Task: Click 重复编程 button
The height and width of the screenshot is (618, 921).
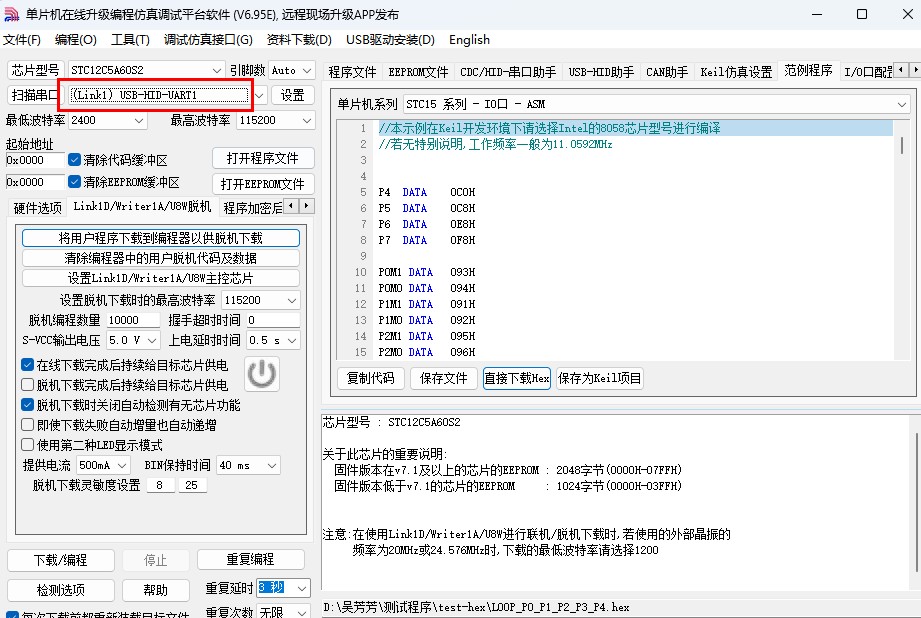Action: pos(250,559)
